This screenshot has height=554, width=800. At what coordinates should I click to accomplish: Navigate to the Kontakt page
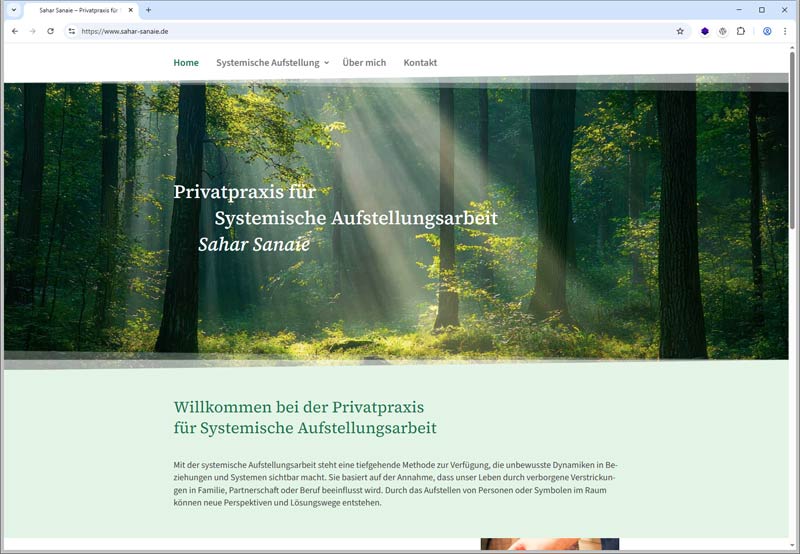[420, 63]
